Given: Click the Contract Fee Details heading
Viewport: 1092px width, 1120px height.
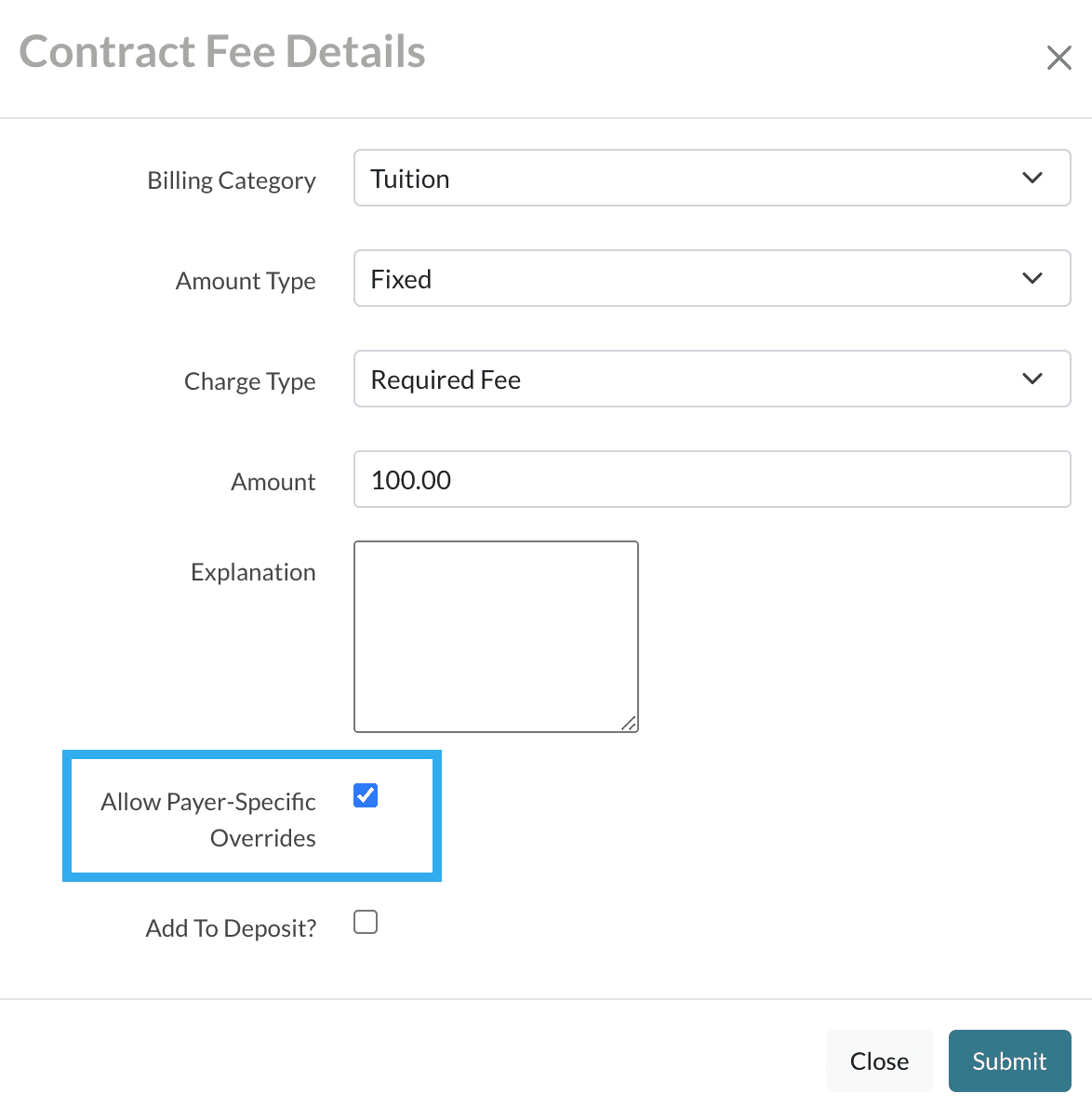Looking at the screenshot, I should point(222,52).
